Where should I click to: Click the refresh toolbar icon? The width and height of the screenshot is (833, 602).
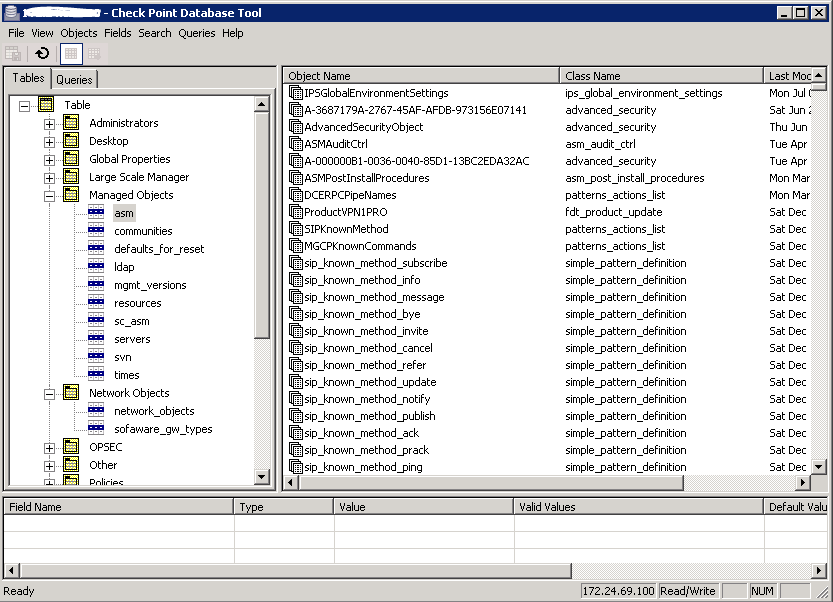pyautogui.click(x=42, y=53)
